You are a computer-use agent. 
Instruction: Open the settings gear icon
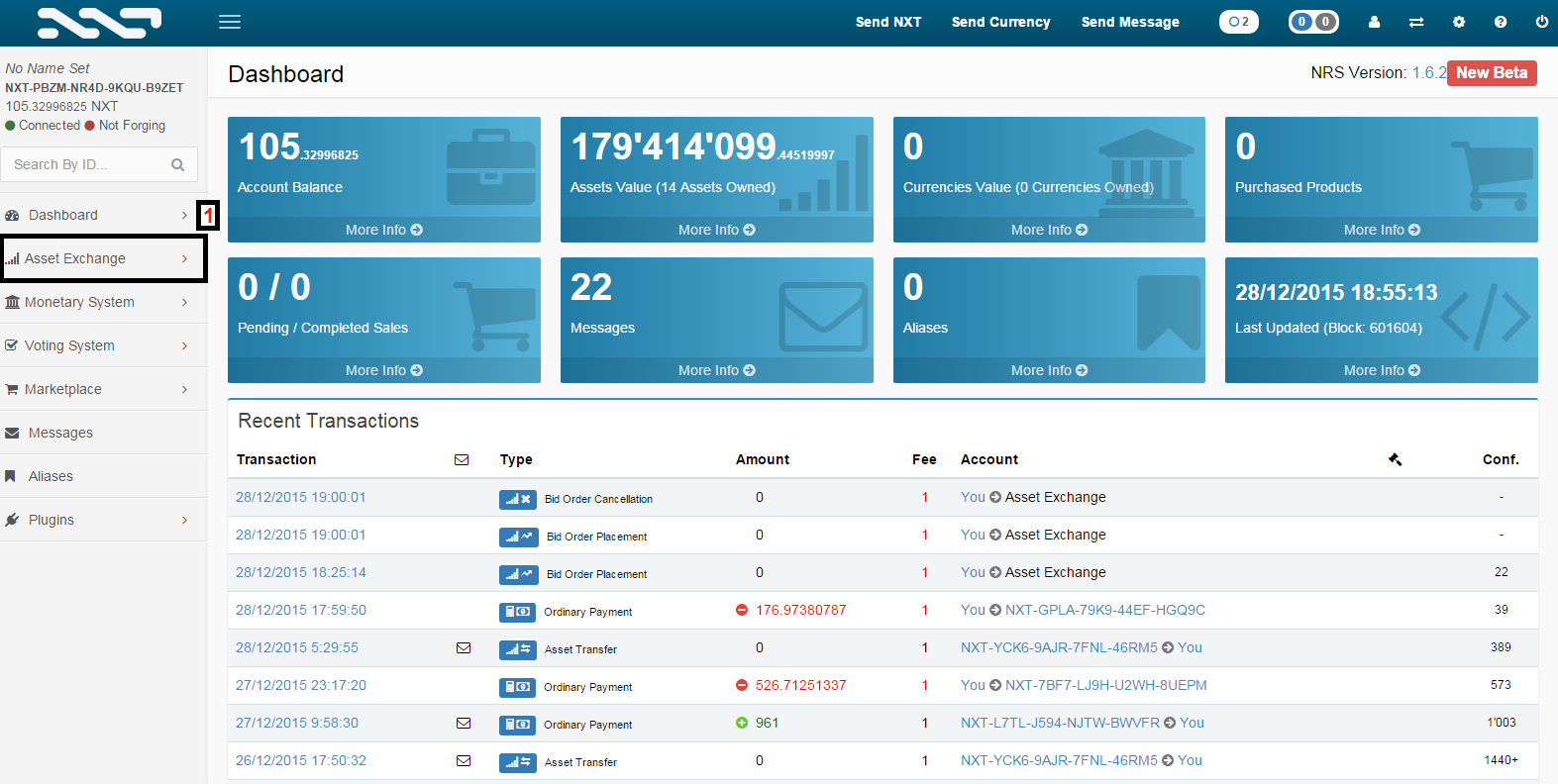click(x=1459, y=22)
